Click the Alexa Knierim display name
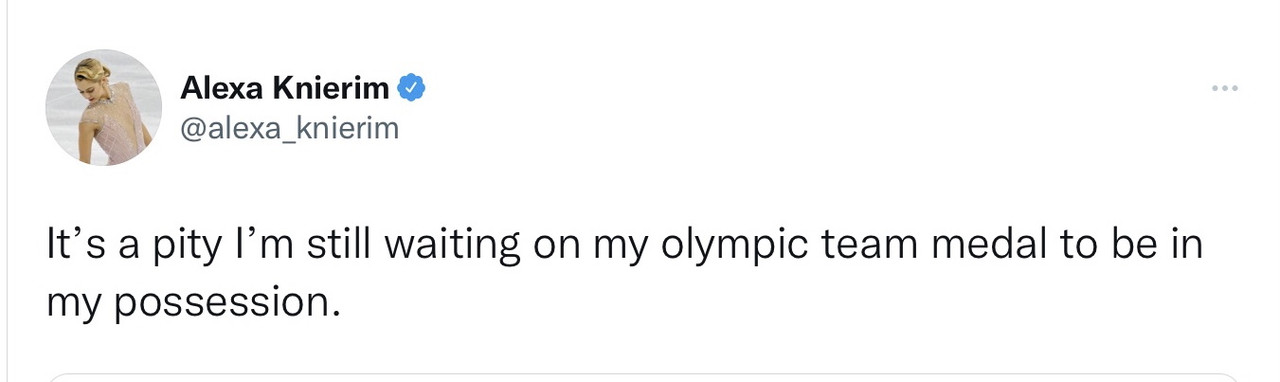The width and height of the screenshot is (1280, 382). coord(287,88)
